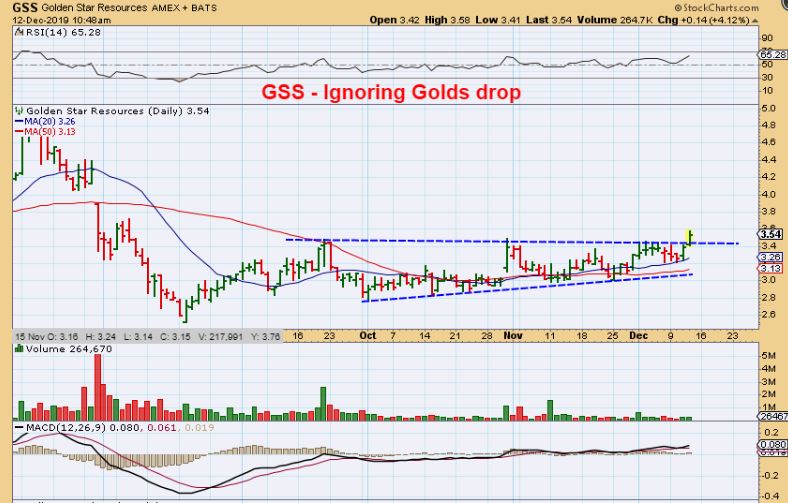Click the yellow highlighted latest price bar
788x503 pixels.
click(690, 237)
